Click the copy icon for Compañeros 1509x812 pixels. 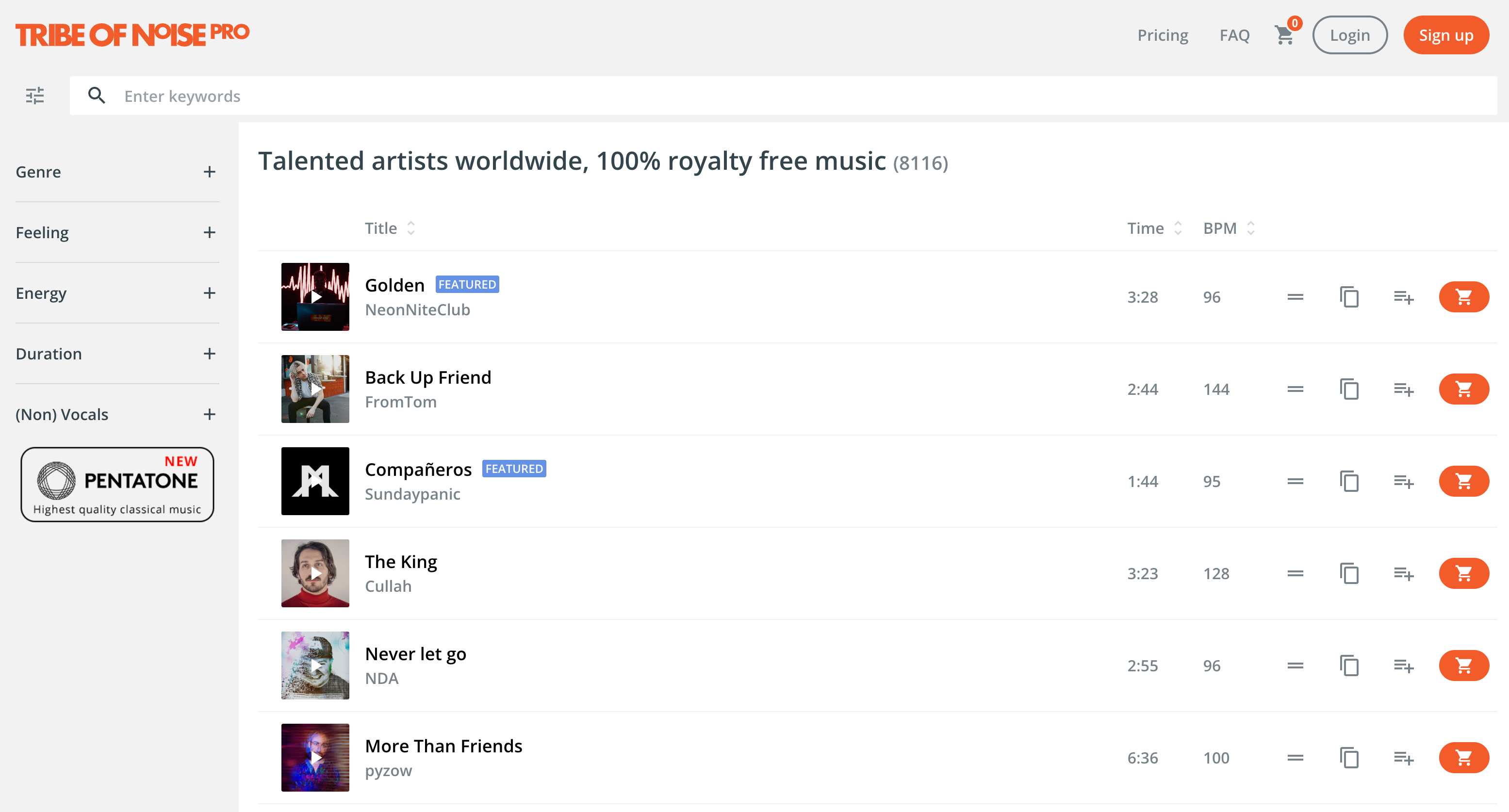[1349, 481]
